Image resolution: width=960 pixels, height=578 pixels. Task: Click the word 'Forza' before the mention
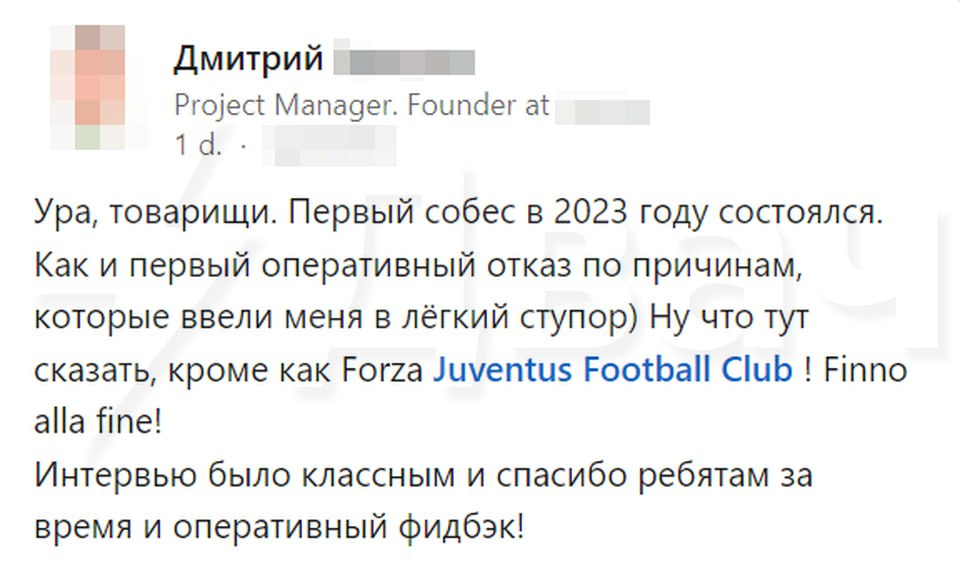(x=384, y=370)
